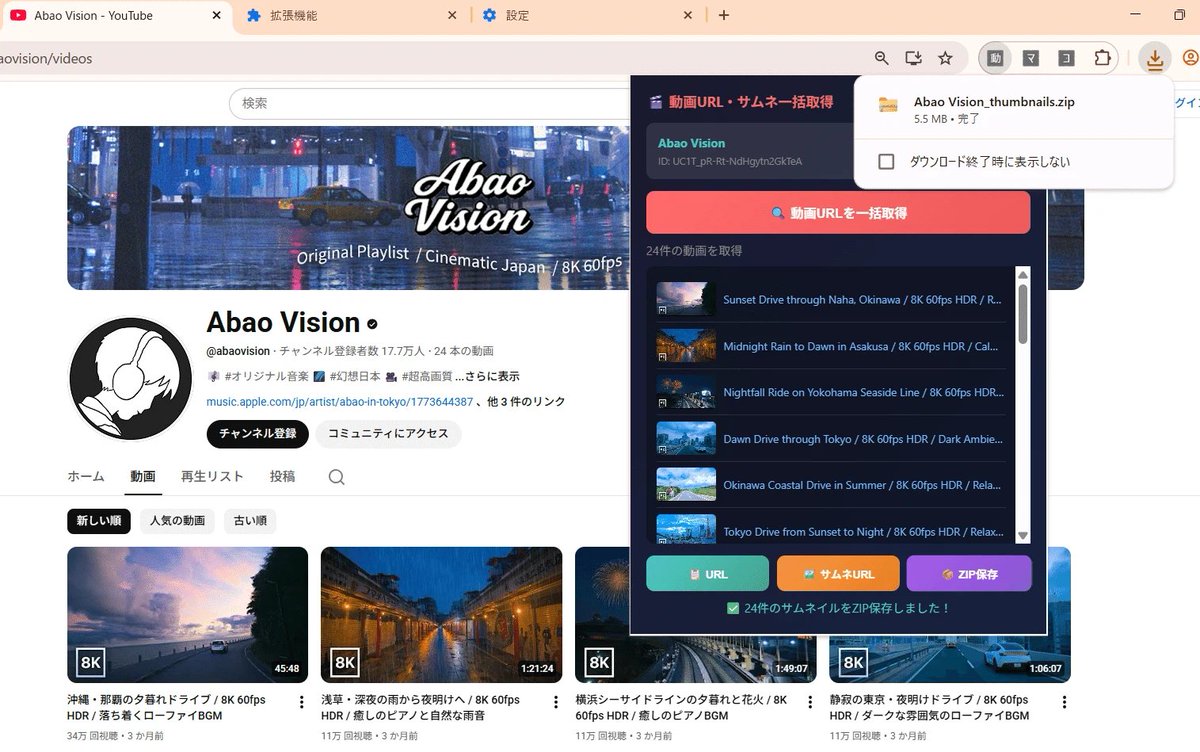Click the マ extension icon in toolbar

[1031, 58]
